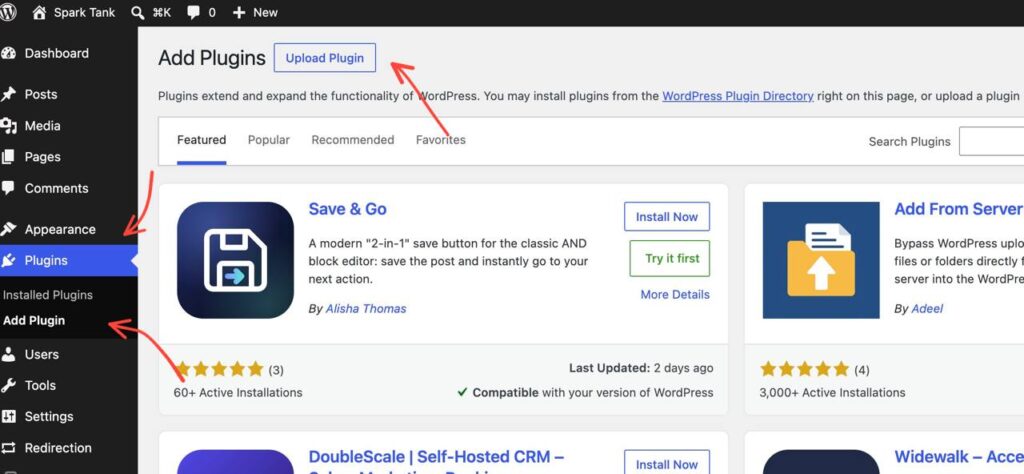Click the Add Plugins page heading

click(212, 58)
